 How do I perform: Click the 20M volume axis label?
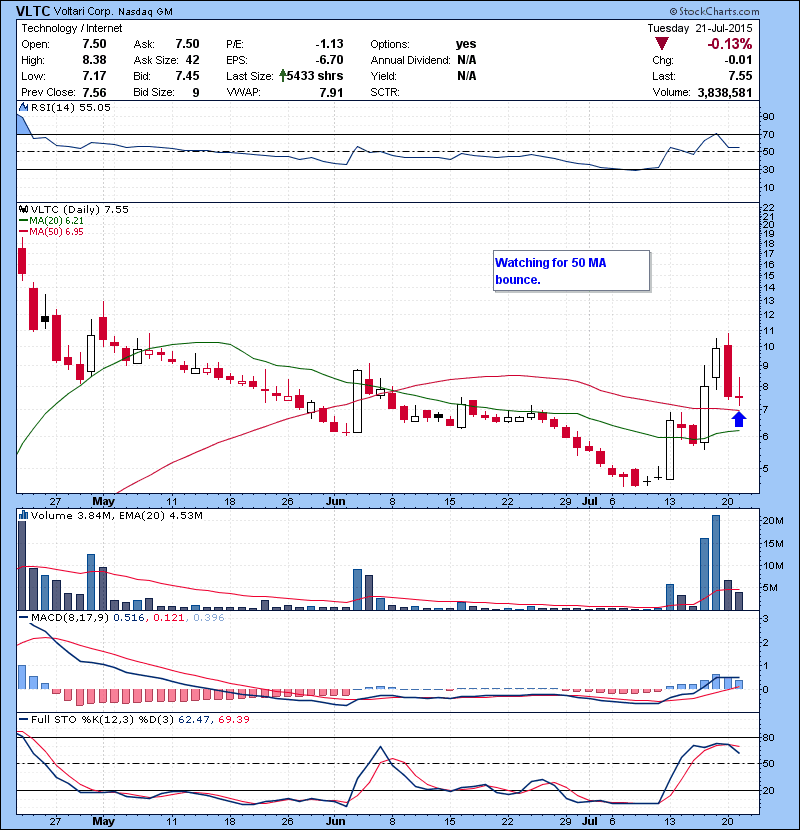click(772, 520)
